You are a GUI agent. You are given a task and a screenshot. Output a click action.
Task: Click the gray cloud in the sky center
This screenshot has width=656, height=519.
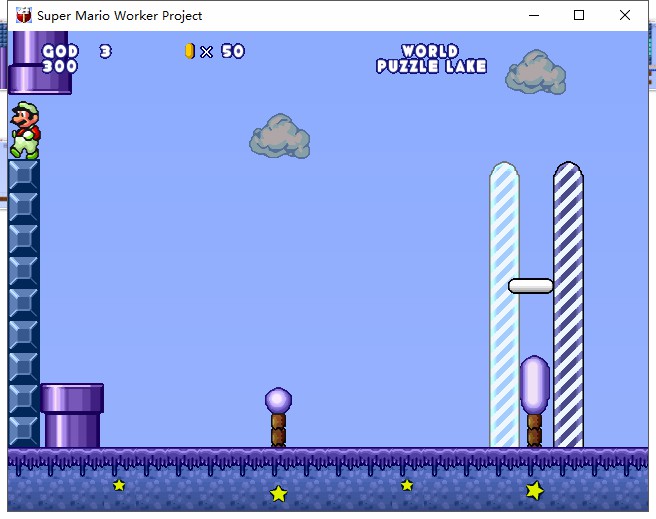point(280,136)
